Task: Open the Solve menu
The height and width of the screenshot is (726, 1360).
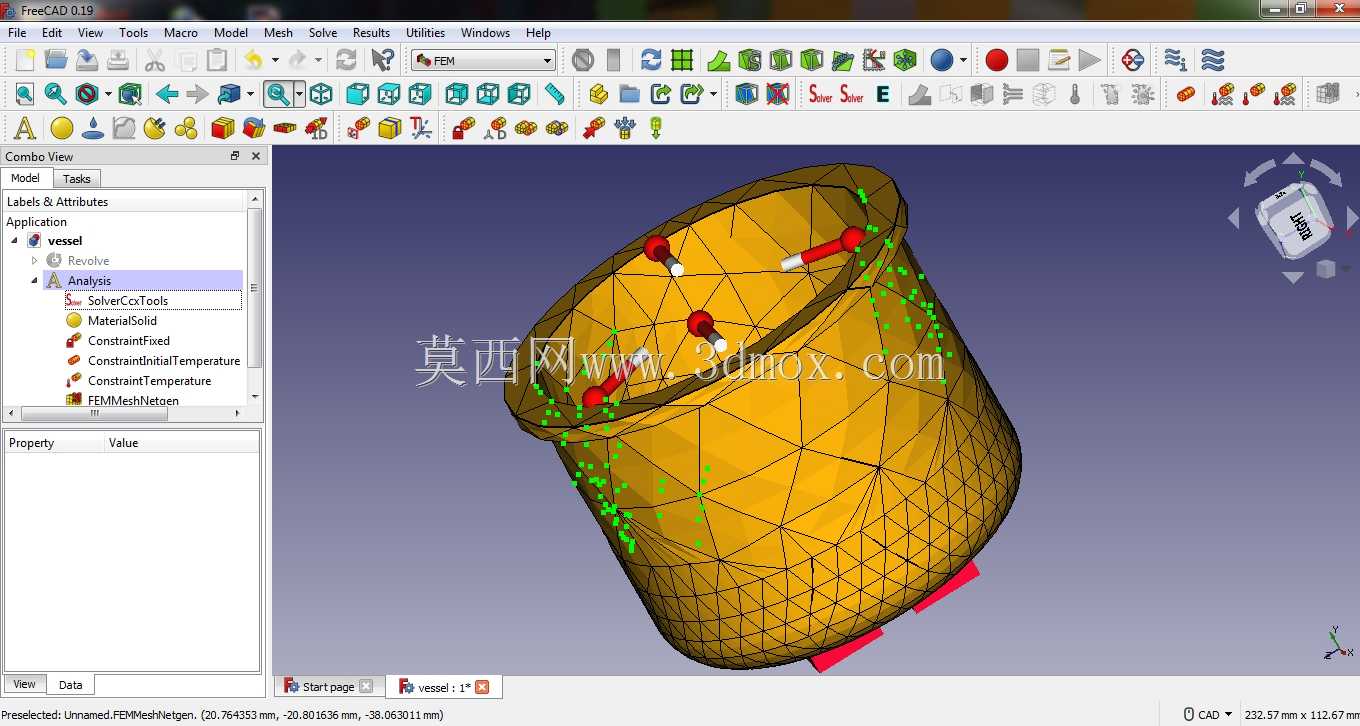Action: tap(323, 33)
